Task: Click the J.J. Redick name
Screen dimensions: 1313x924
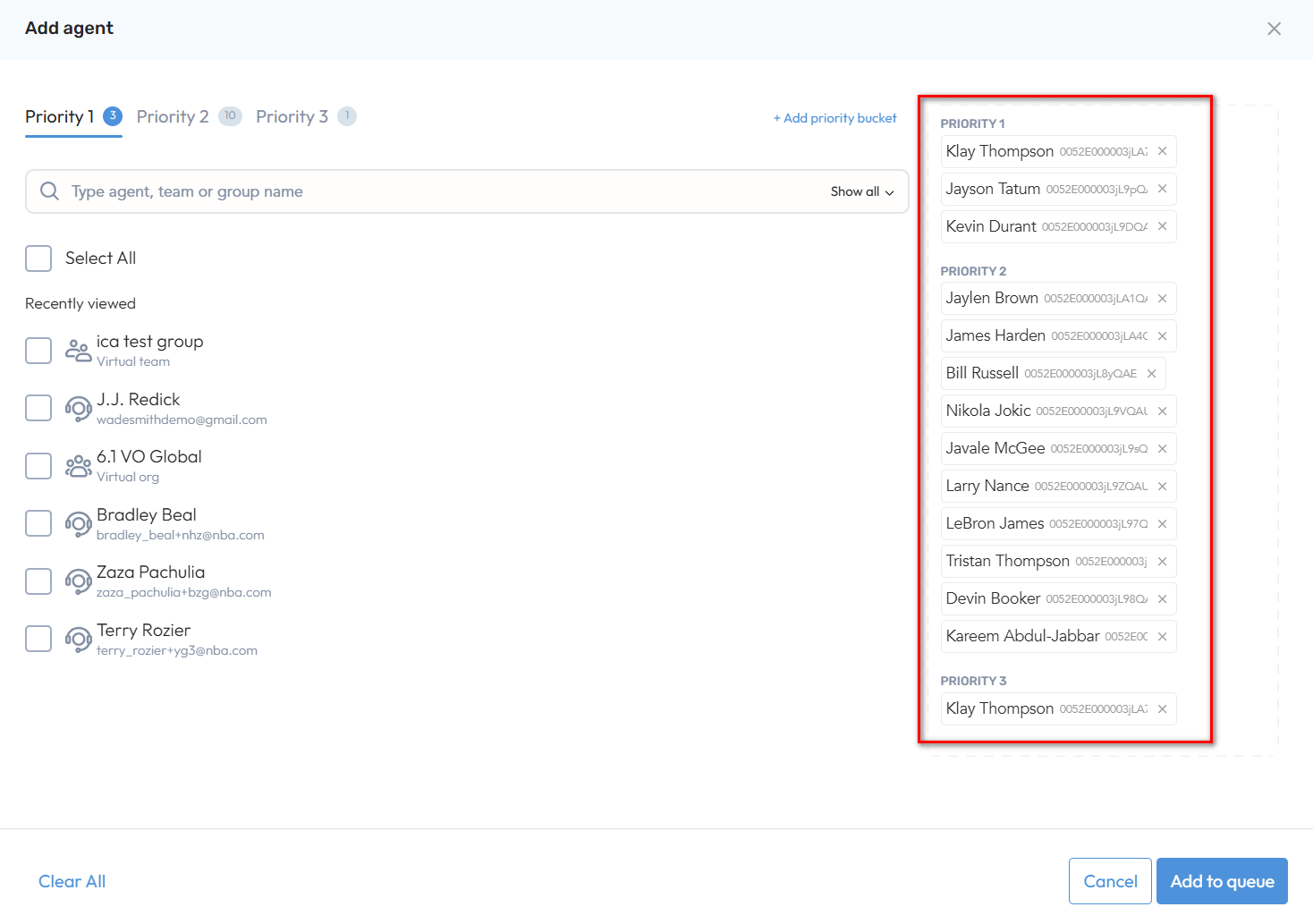Action: coord(139,400)
